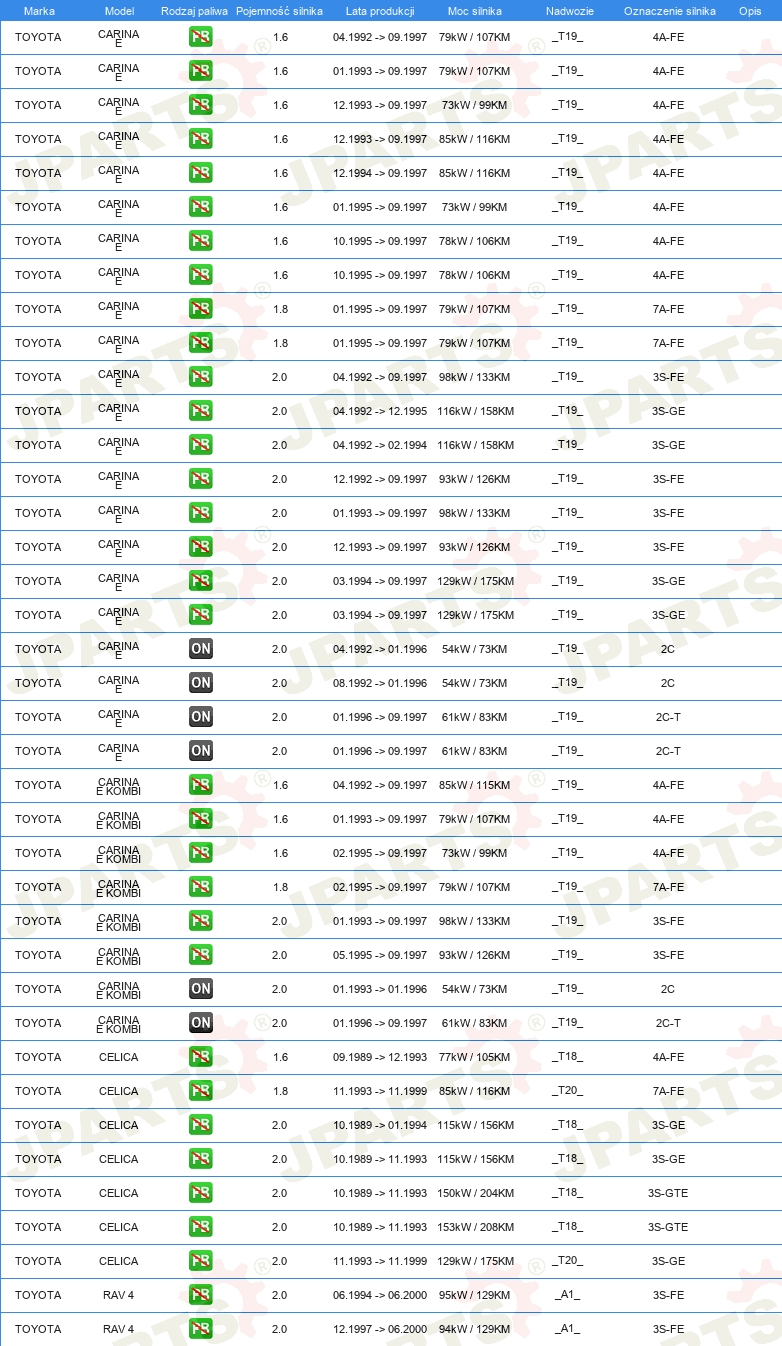This screenshot has width=782, height=1346.
Task: Click the 150kW / 204KM power cell
Action: [x=475, y=1193]
